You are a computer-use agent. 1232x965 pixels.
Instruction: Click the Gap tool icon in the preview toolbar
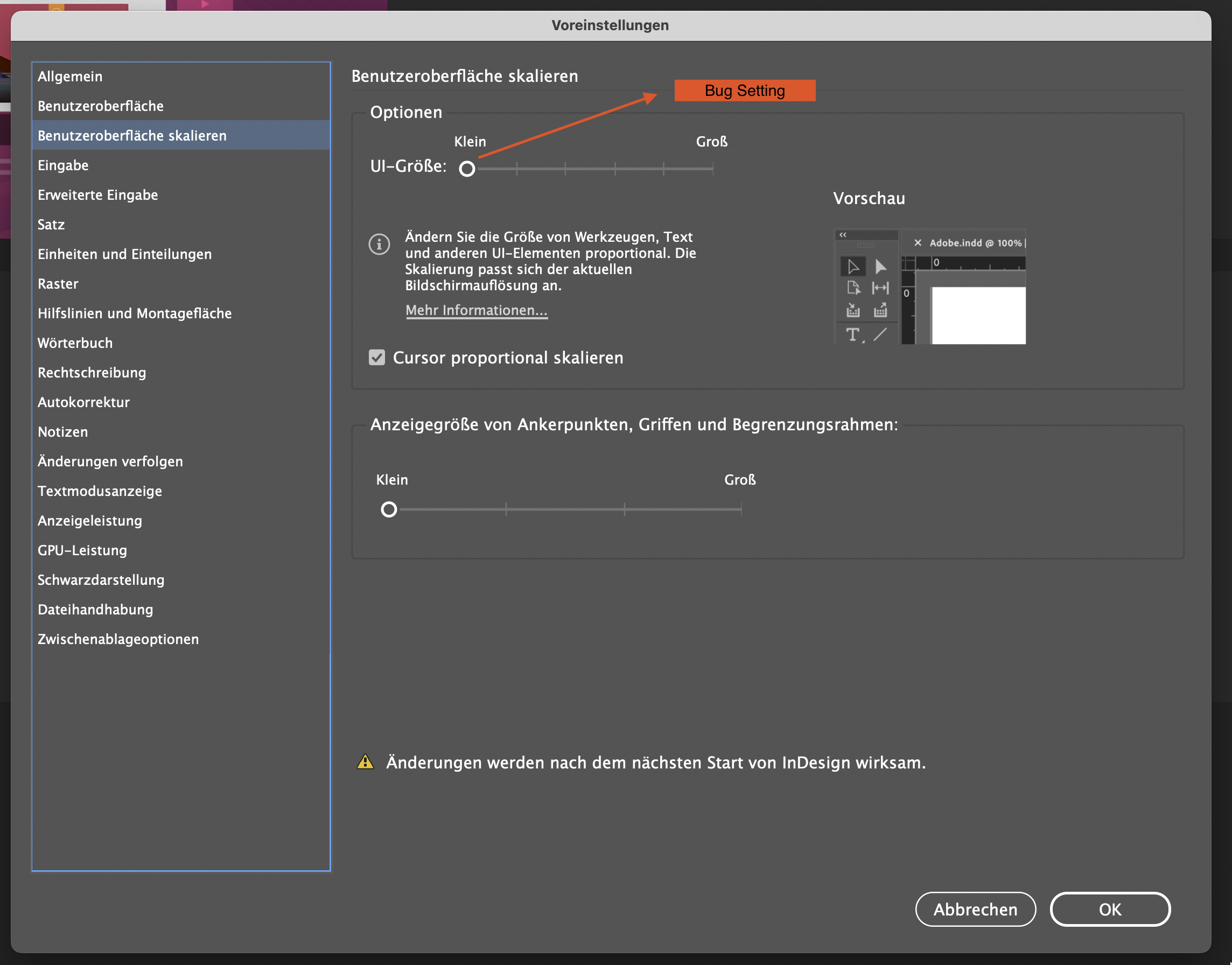coord(880,288)
